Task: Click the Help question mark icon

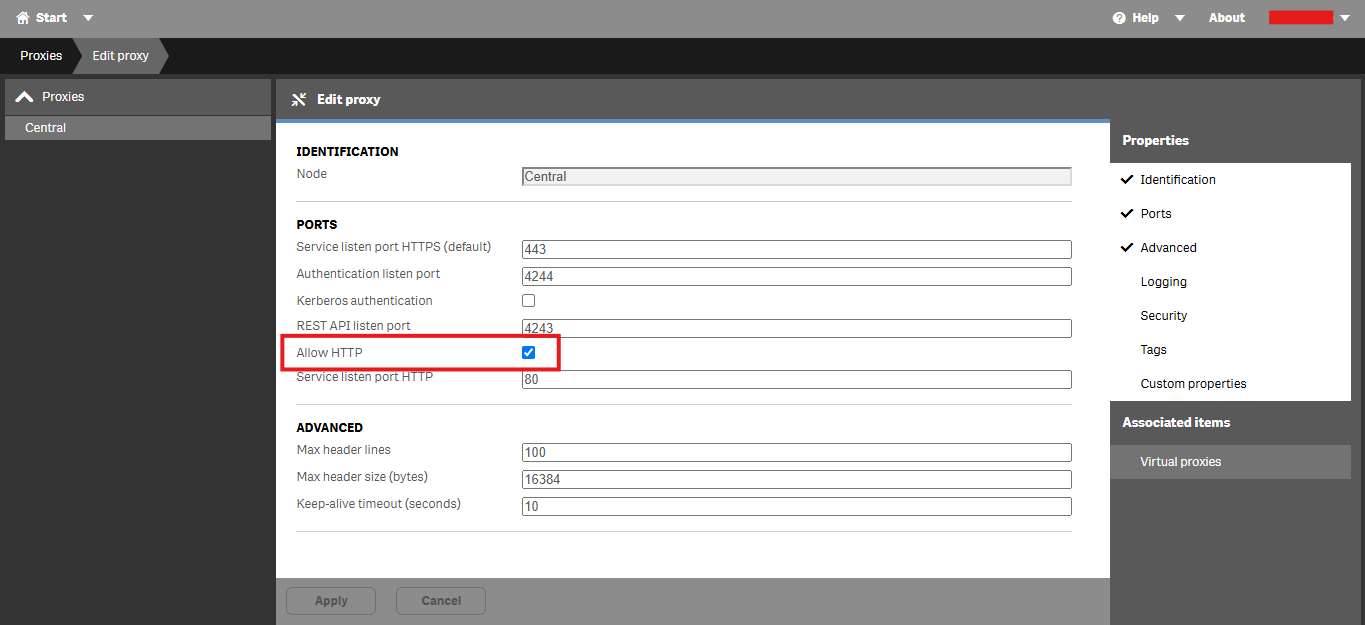Action: coord(1119,18)
